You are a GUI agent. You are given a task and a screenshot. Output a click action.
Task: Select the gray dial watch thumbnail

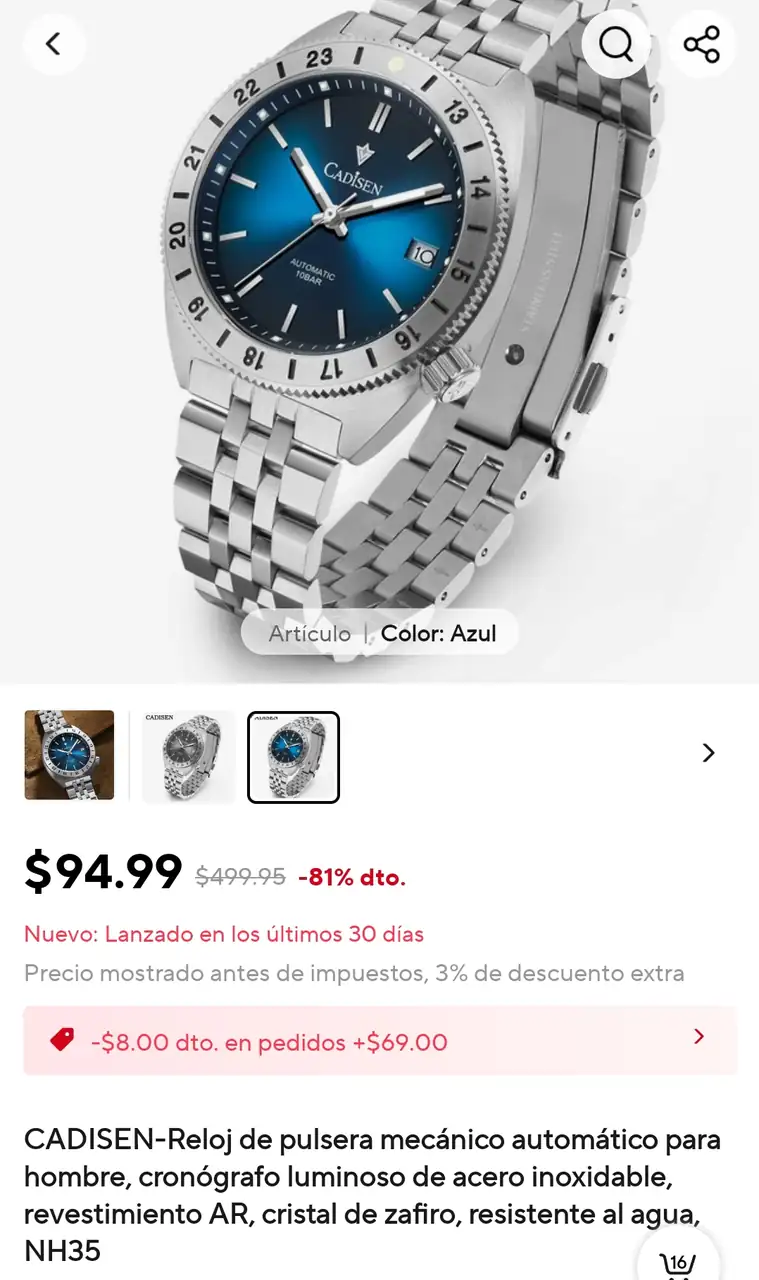(189, 755)
